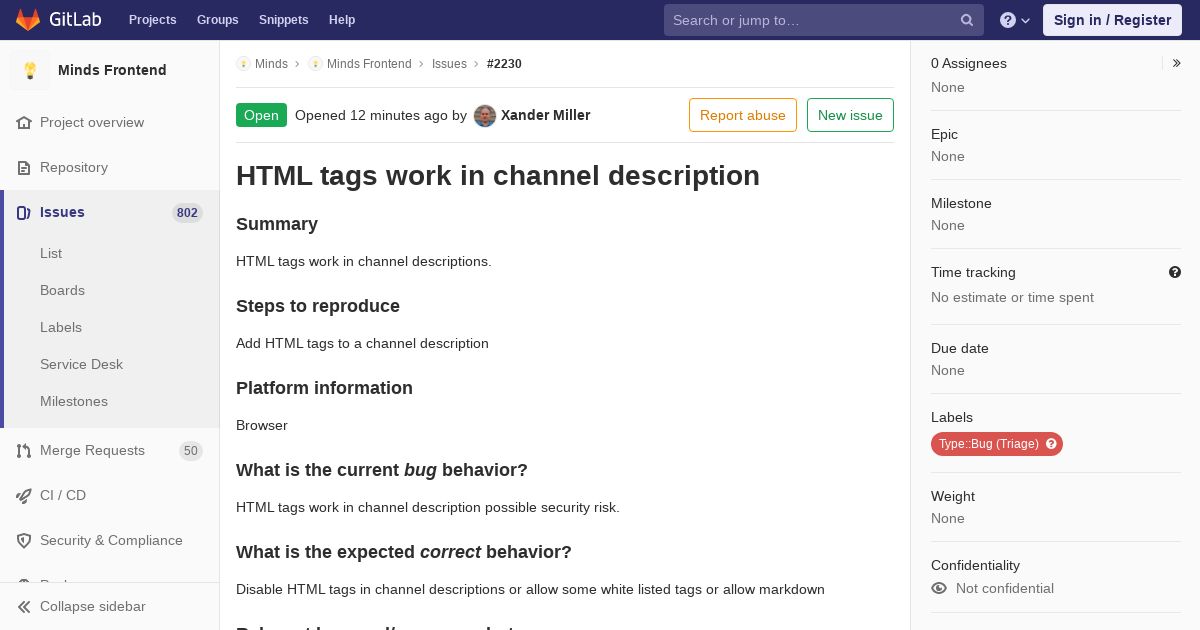Screen dimensions: 1200x630
Task: Open the Projects menu
Action: click(x=153, y=20)
